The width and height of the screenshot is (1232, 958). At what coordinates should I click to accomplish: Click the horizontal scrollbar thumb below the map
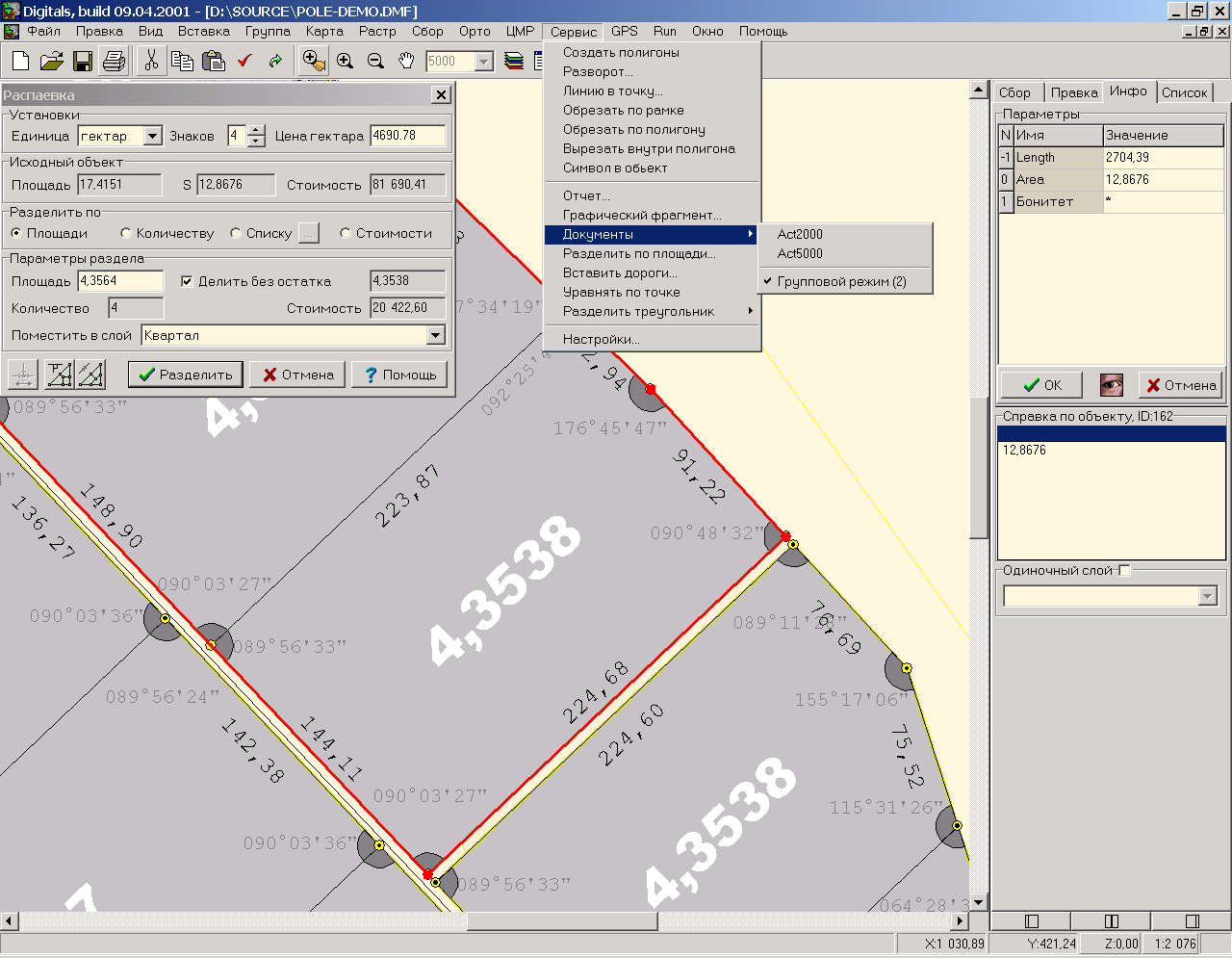coord(562,921)
